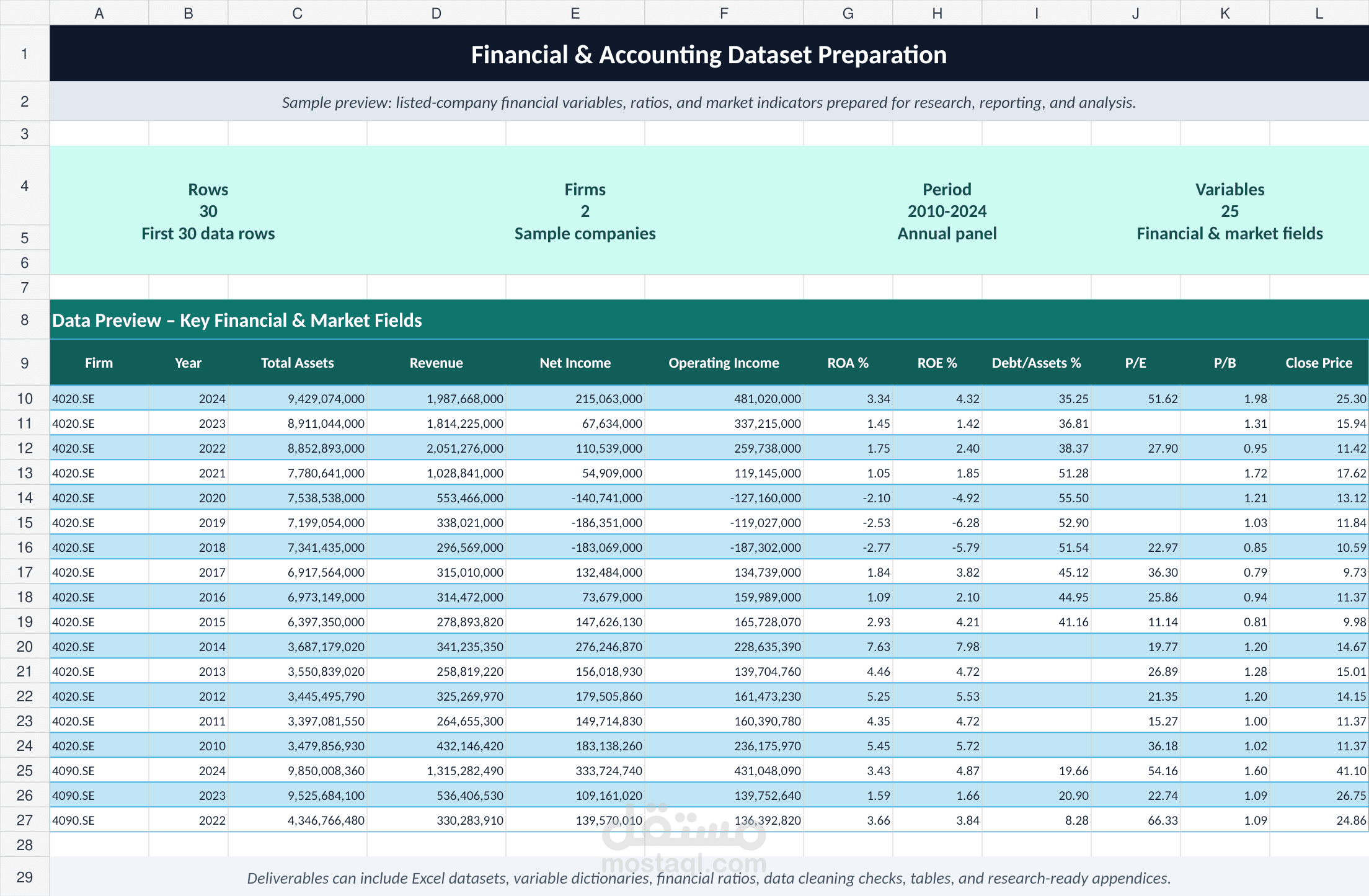The height and width of the screenshot is (896, 1369).
Task: Select the Period 2010-2024 summary card
Action: pos(947,211)
